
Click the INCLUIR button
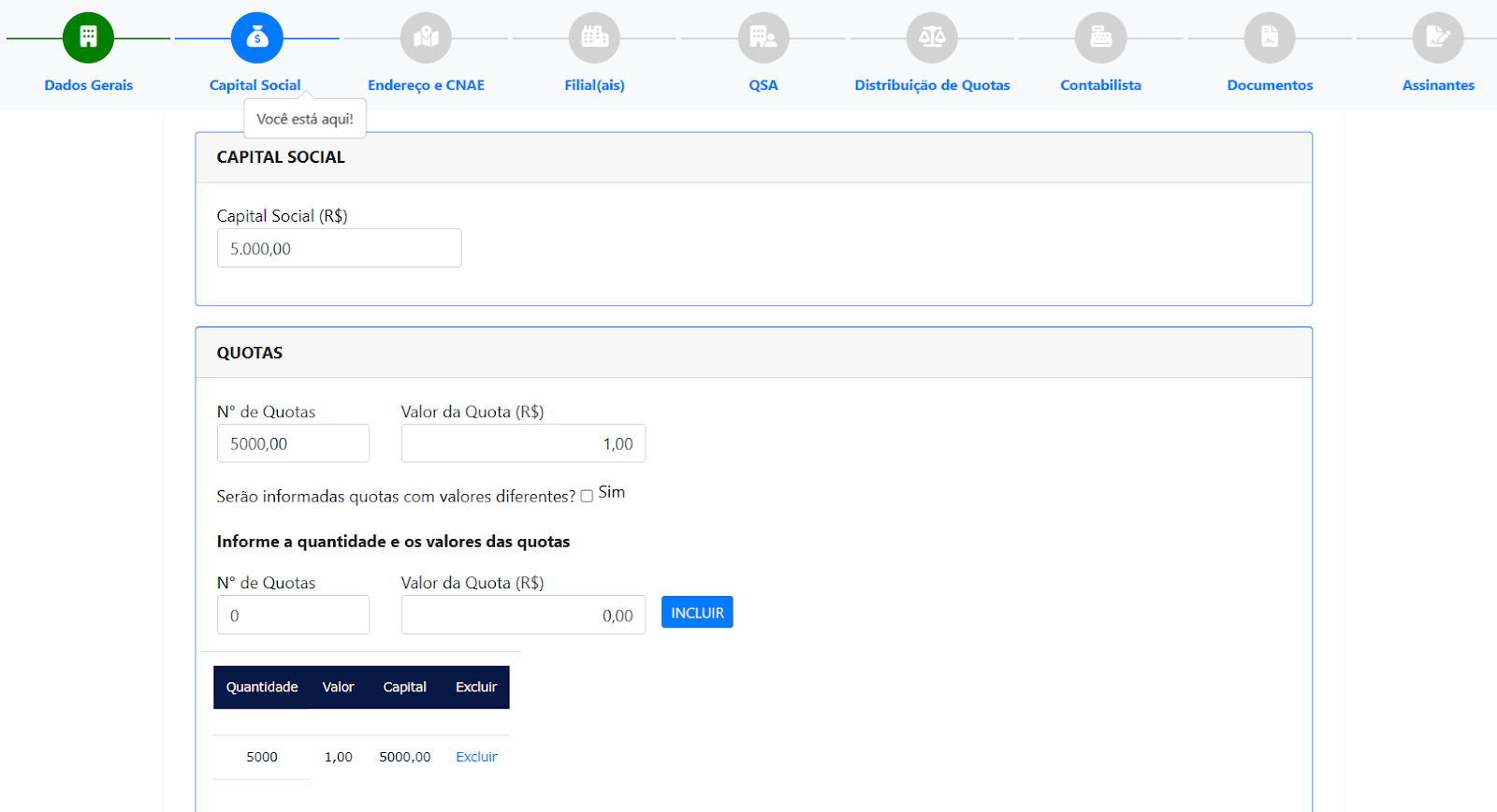click(x=697, y=613)
